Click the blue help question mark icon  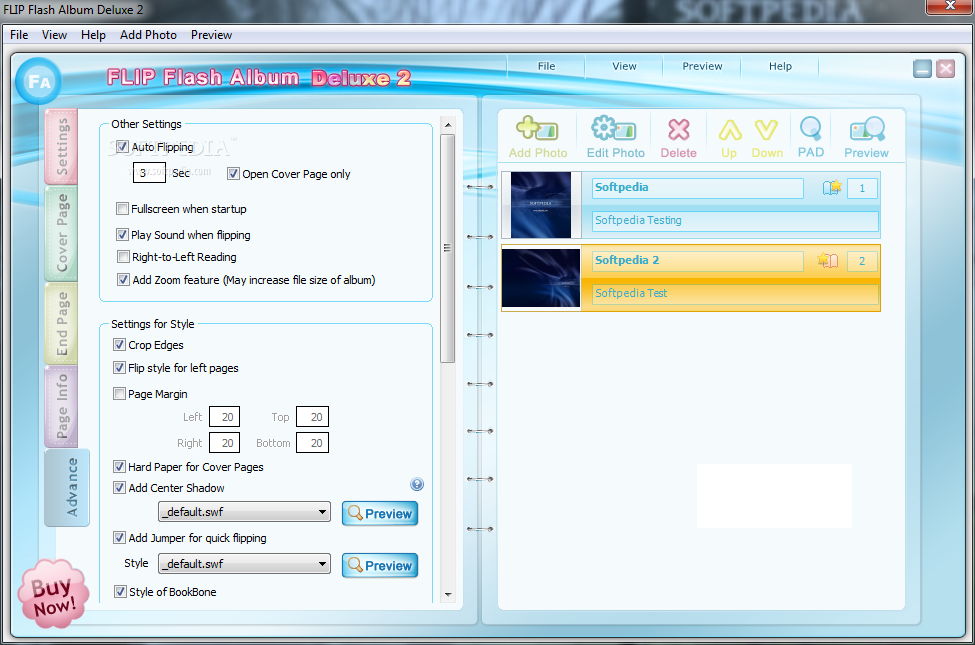[417, 484]
